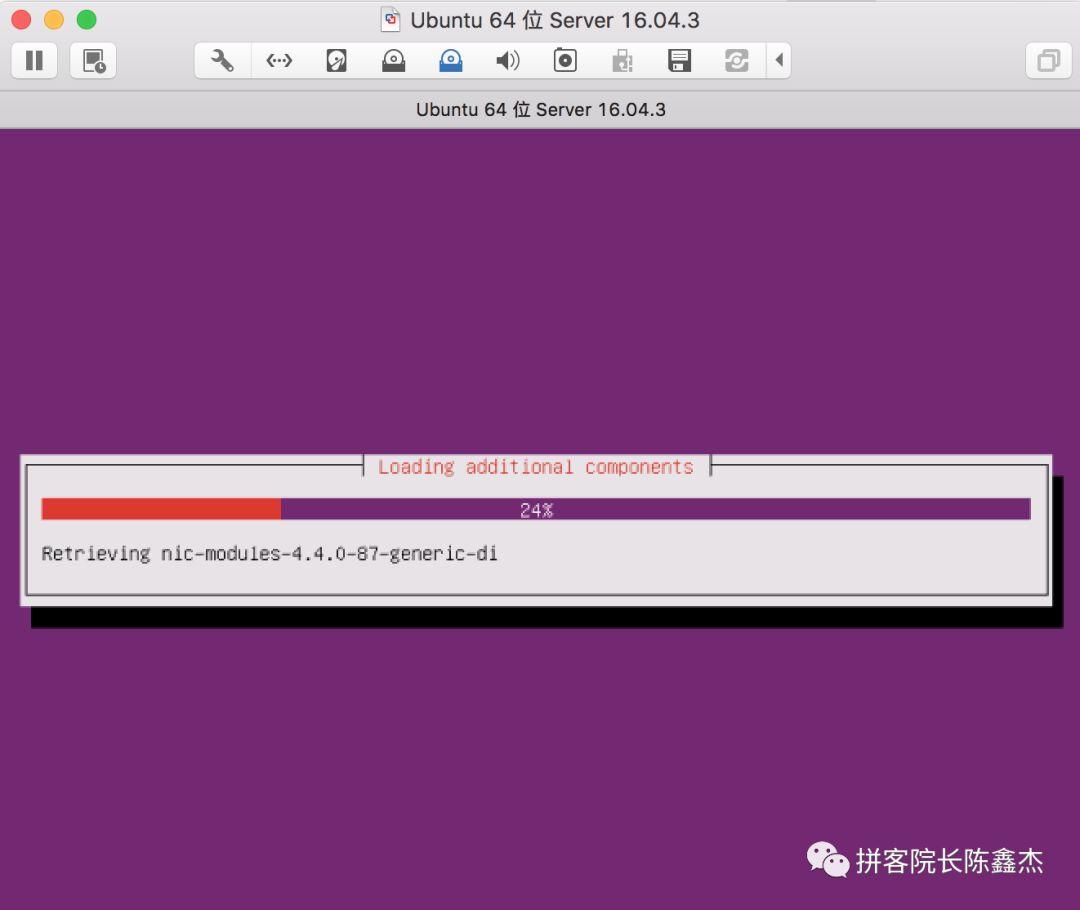Toggle connection of the blue CD drive device
1080x910 pixels.
click(450, 60)
